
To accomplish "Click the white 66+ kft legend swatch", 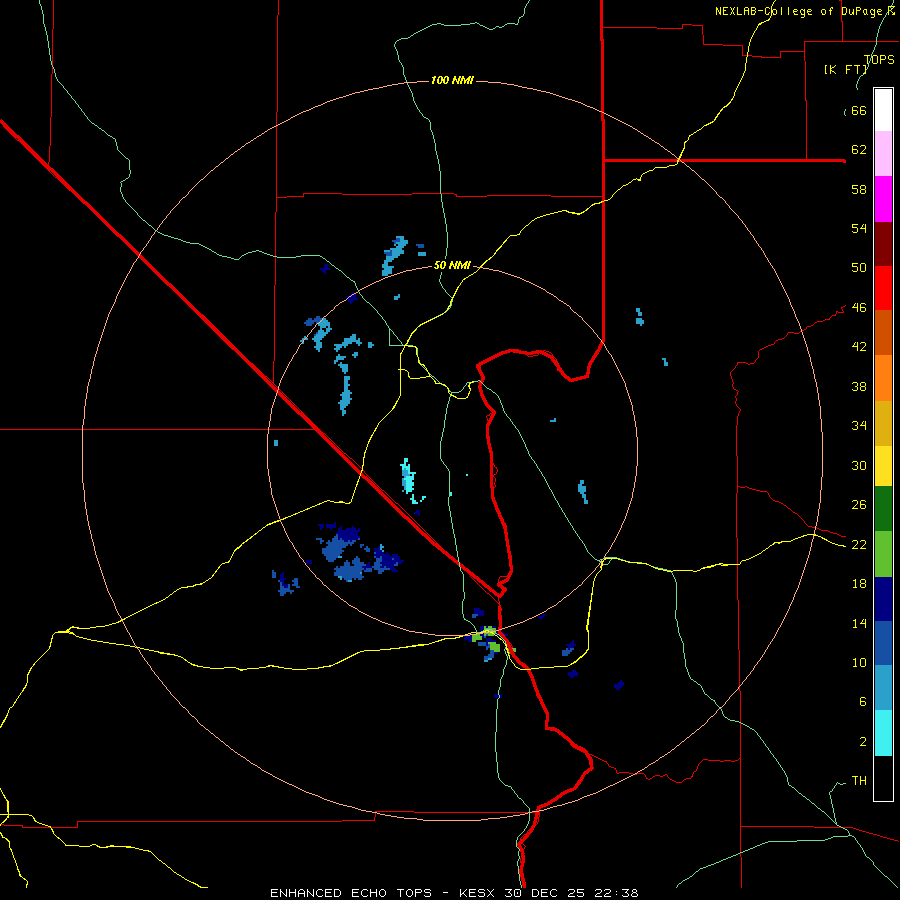I will tap(883, 110).
